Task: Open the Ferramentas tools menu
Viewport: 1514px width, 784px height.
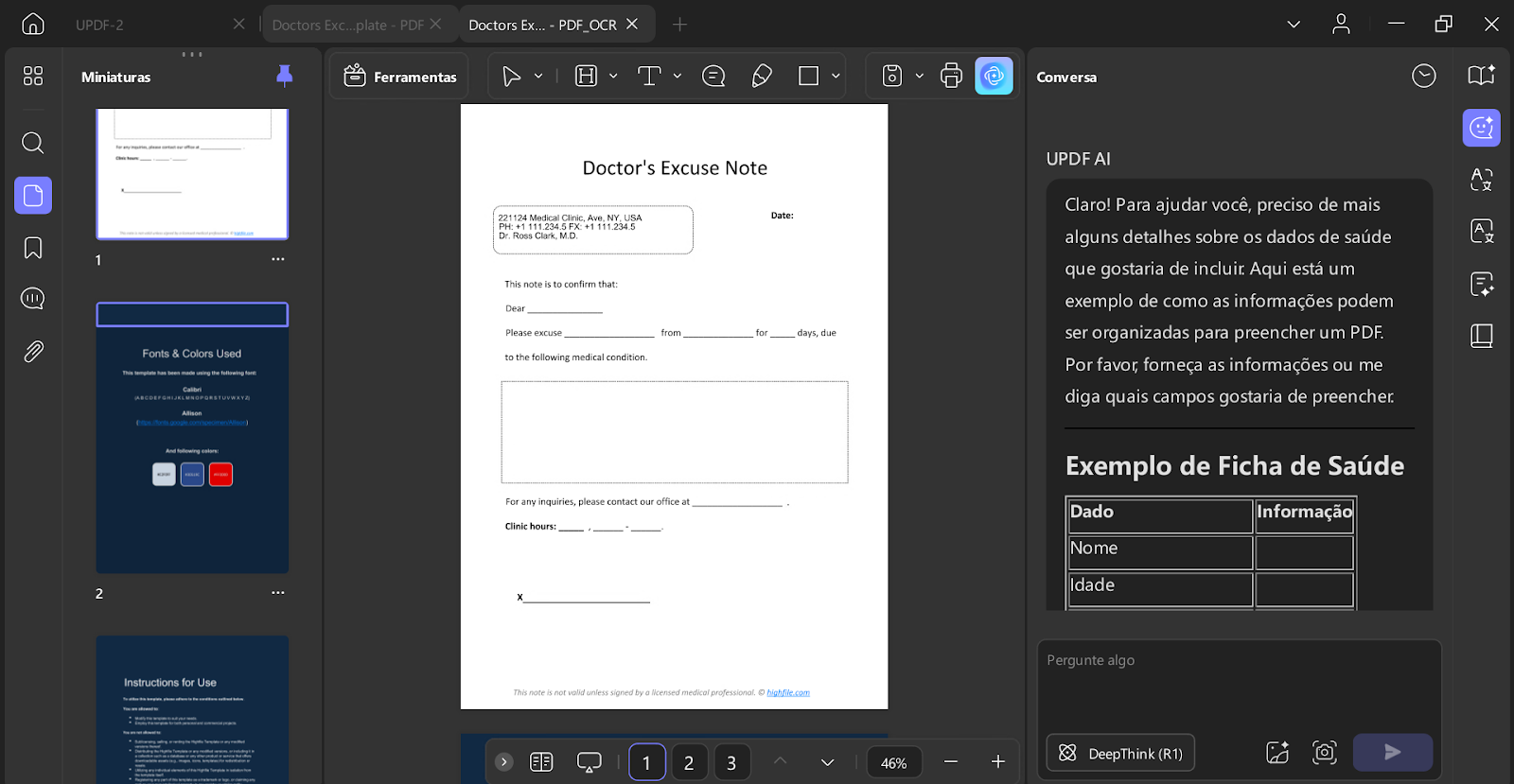Action: coord(400,77)
